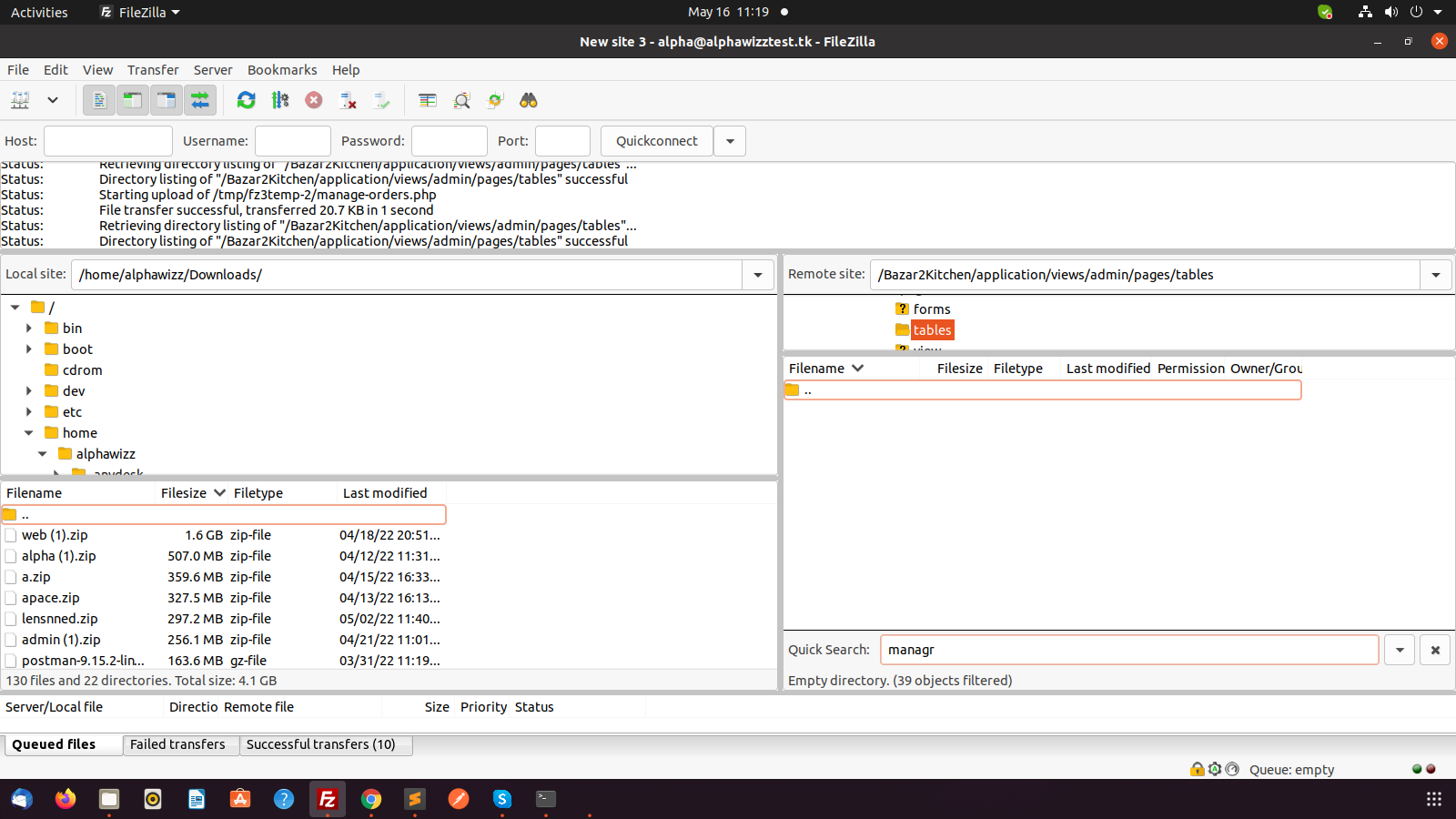The height and width of the screenshot is (819, 1456).
Task: Toggle transfer queue display
Action: click(200, 100)
